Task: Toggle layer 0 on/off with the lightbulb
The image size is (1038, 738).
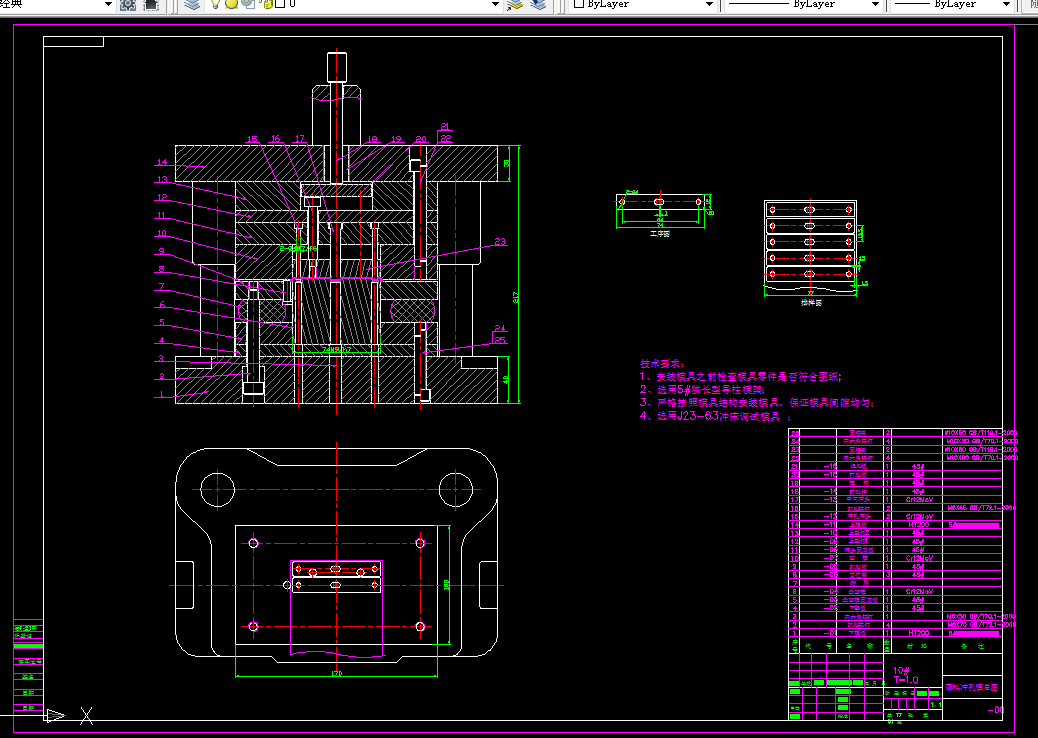Action: tap(214, 4)
